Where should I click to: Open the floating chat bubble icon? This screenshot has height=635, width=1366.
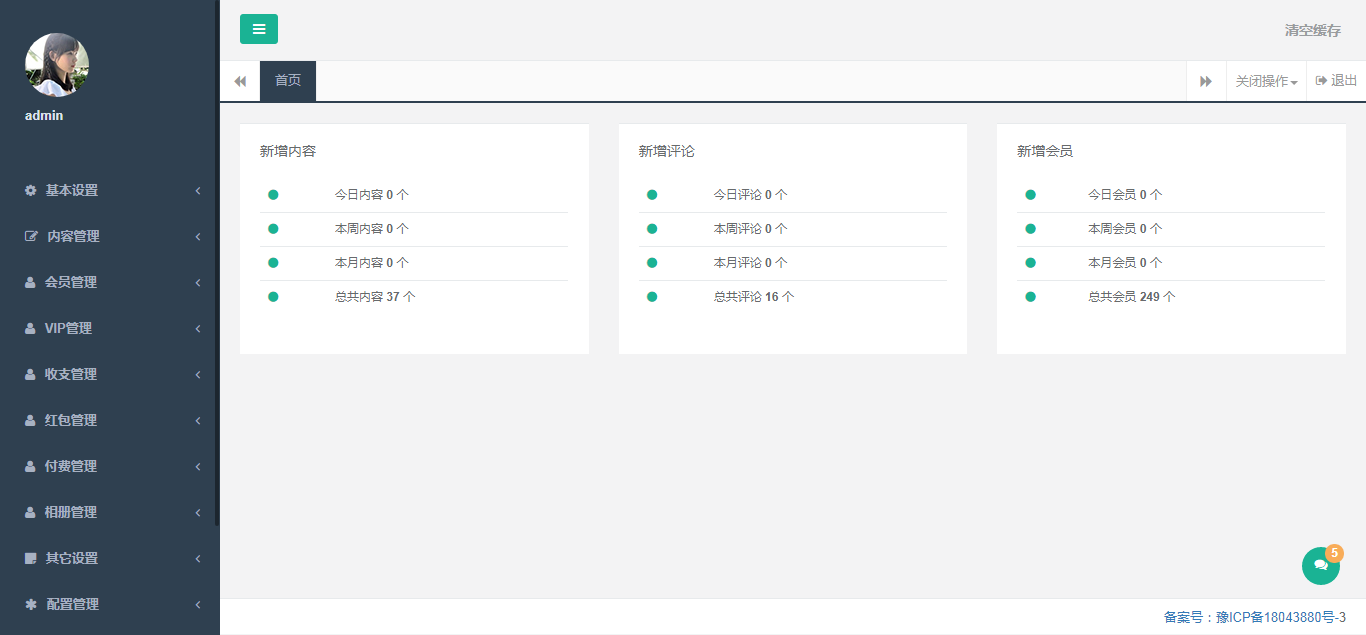[1320, 566]
